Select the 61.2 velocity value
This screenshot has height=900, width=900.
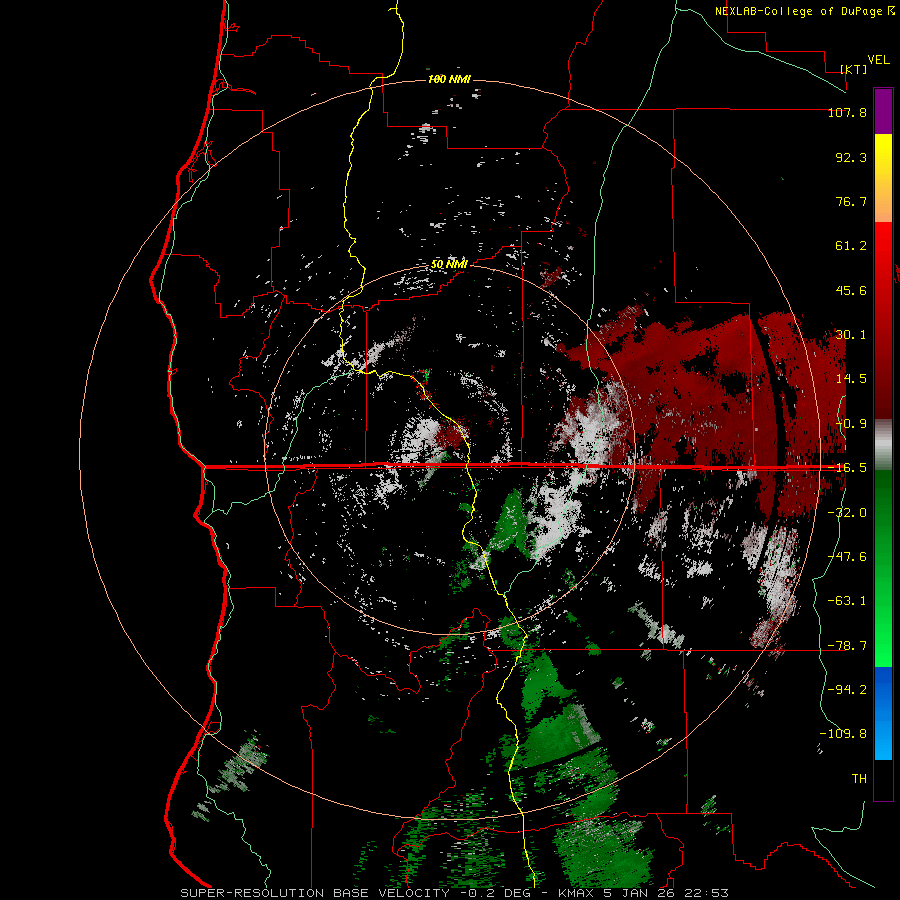point(851,246)
